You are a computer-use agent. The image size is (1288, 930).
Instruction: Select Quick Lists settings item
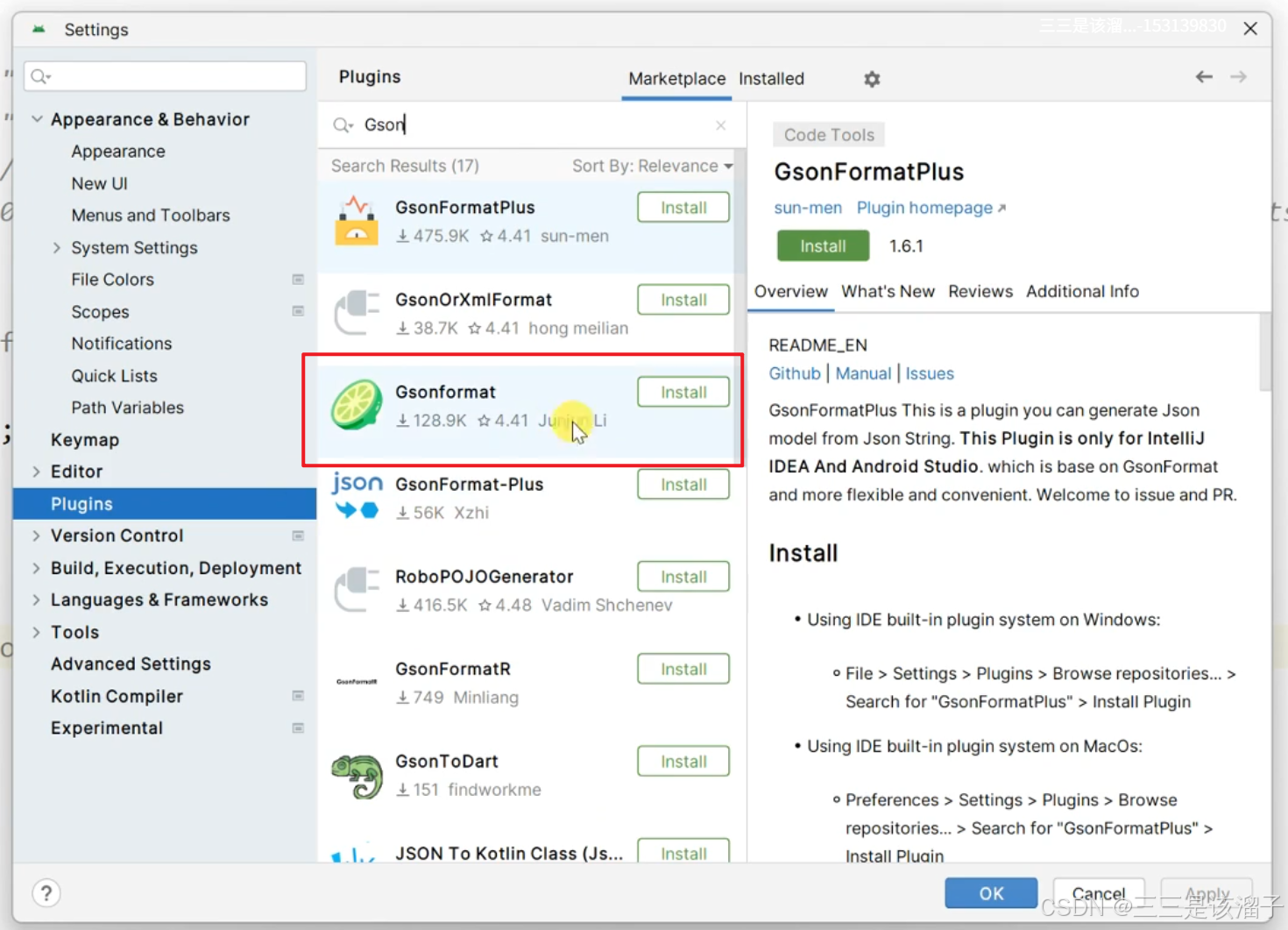click(x=115, y=376)
